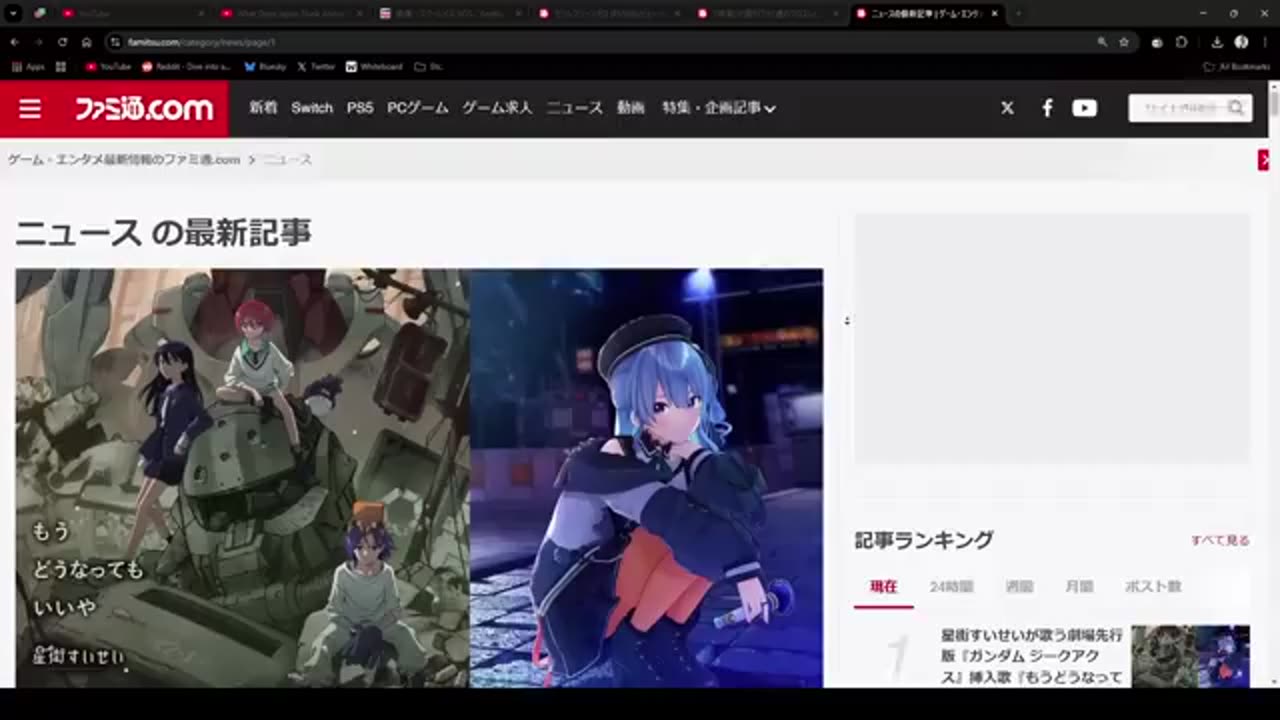Click the pinned first browser tab
Viewport: 1280px width, 720px height.
click(39, 14)
